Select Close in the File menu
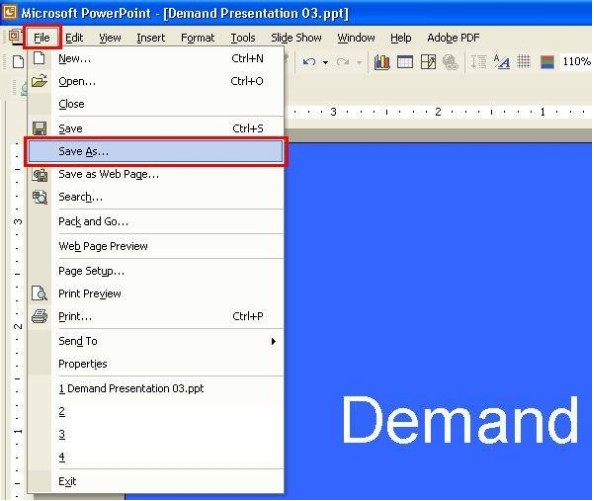 click(156, 104)
